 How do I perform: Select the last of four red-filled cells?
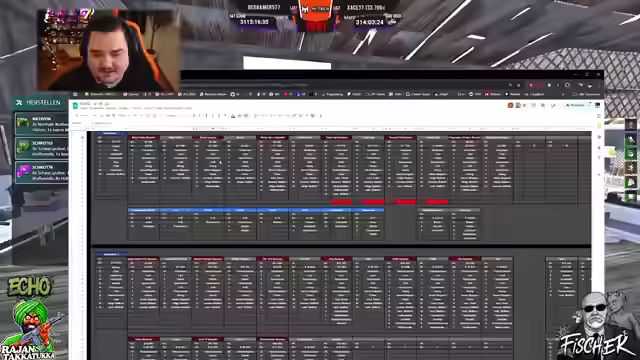tap(437, 202)
